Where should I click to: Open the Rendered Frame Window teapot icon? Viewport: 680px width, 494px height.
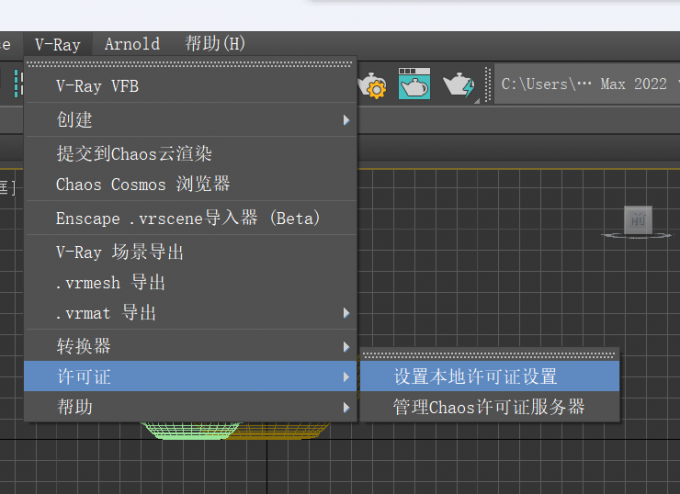(x=414, y=83)
